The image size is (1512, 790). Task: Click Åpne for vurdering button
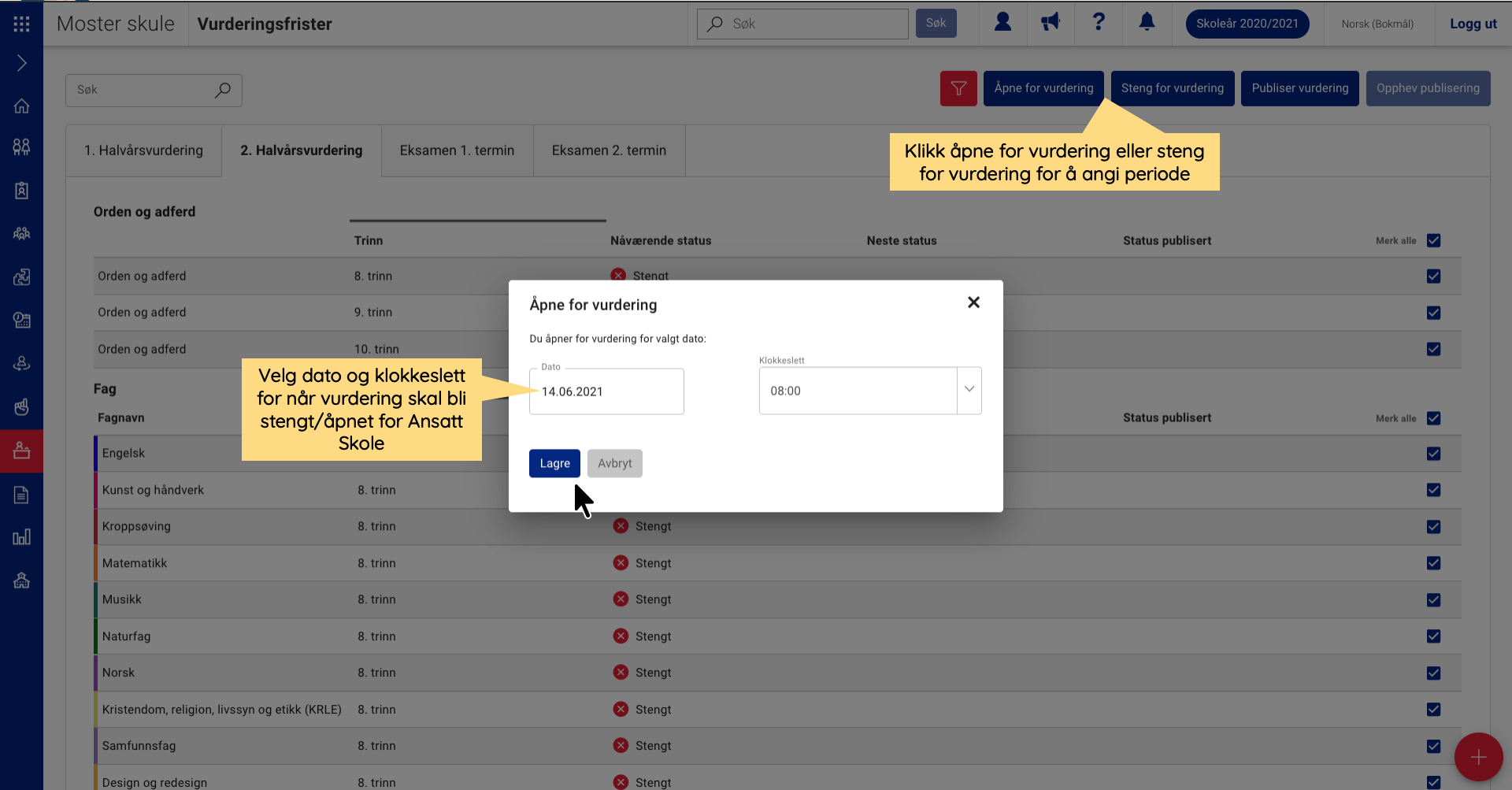tap(1043, 88)
